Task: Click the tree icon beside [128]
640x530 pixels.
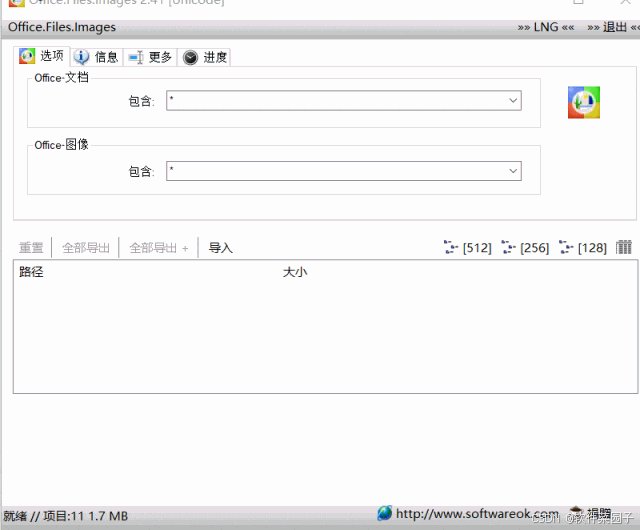Action: tap(566, 247)
